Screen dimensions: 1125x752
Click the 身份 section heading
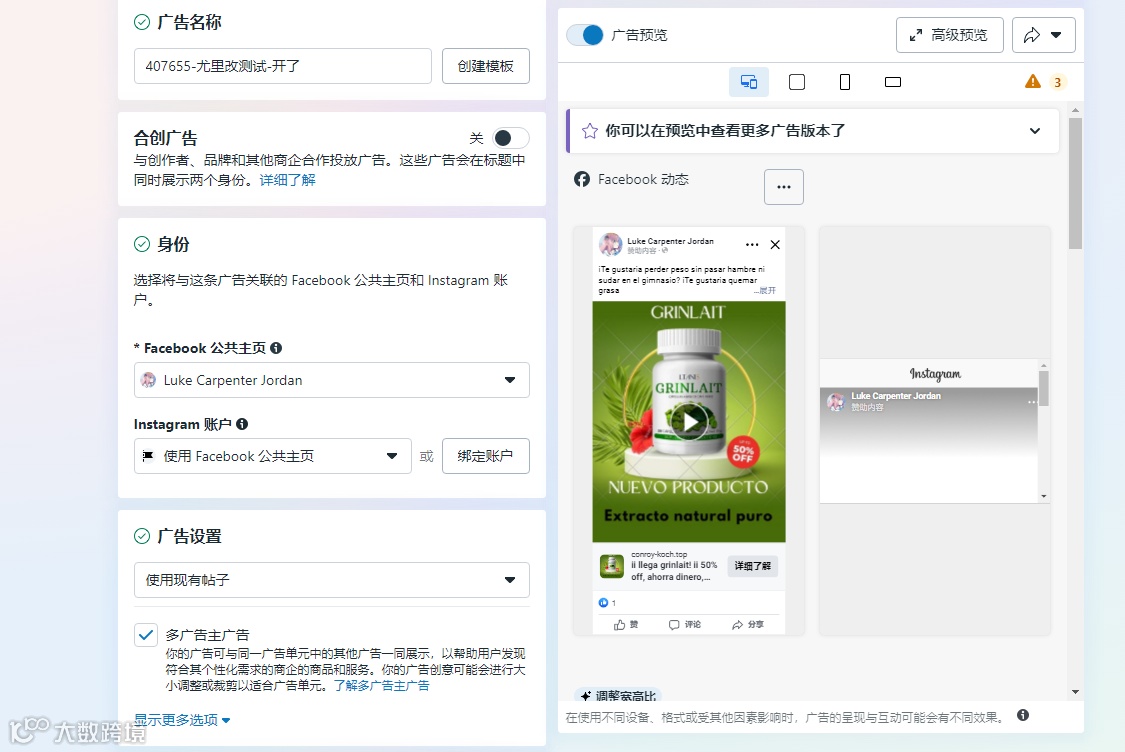(173, 244)
